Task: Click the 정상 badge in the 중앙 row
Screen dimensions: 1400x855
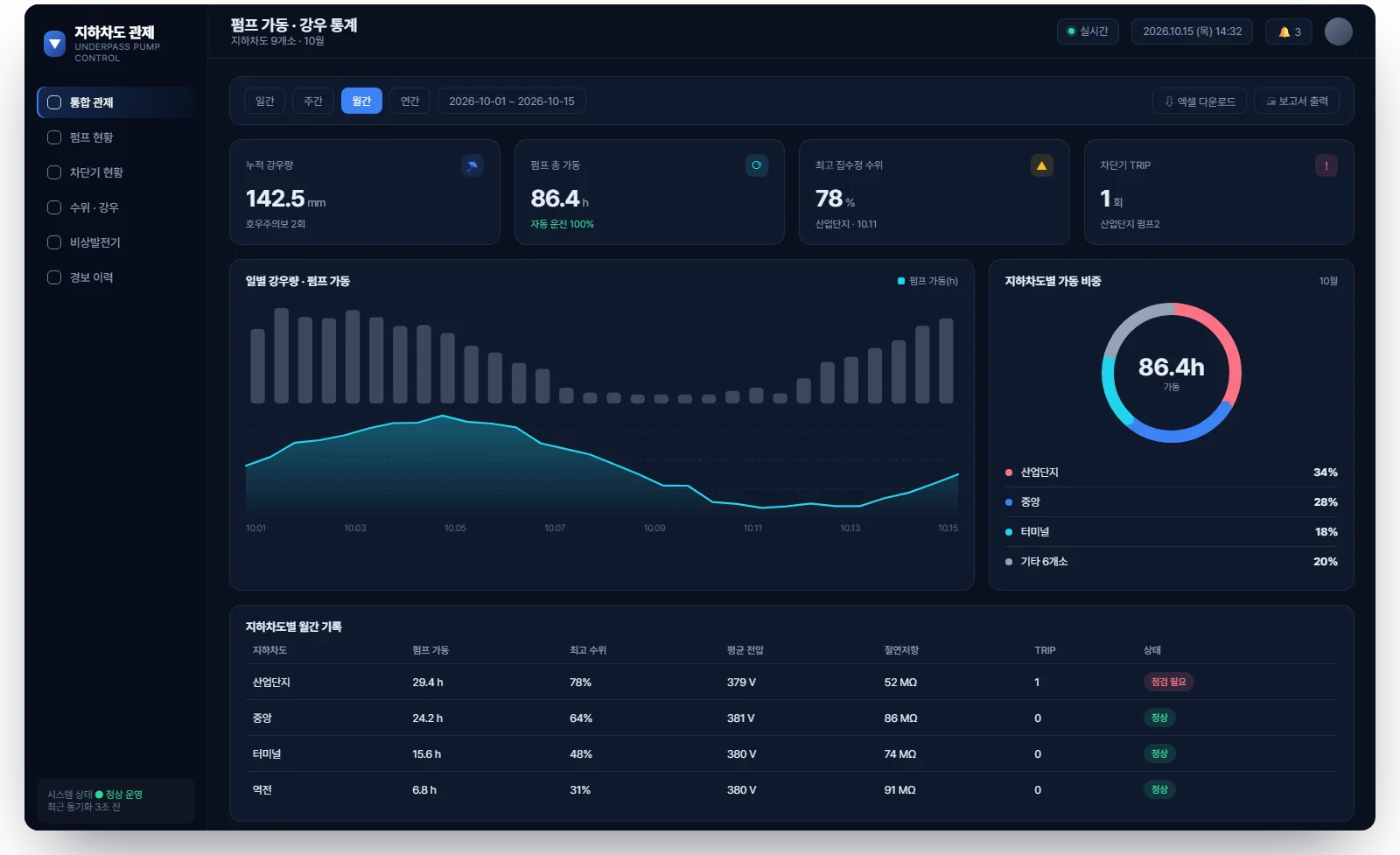Action: 1159,718
